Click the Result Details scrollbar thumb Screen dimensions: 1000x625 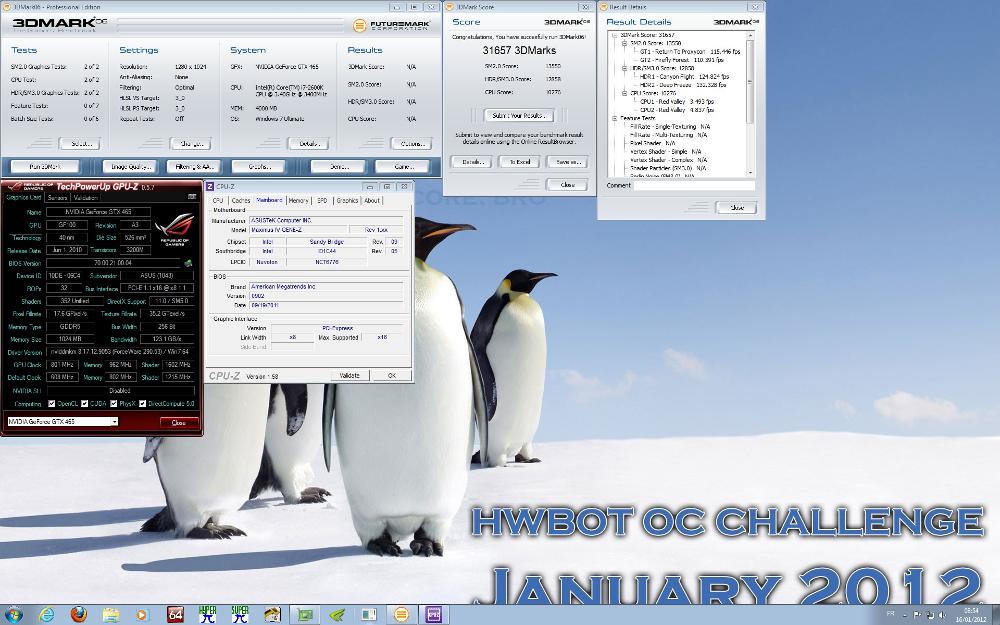click(x=750, y=82)
